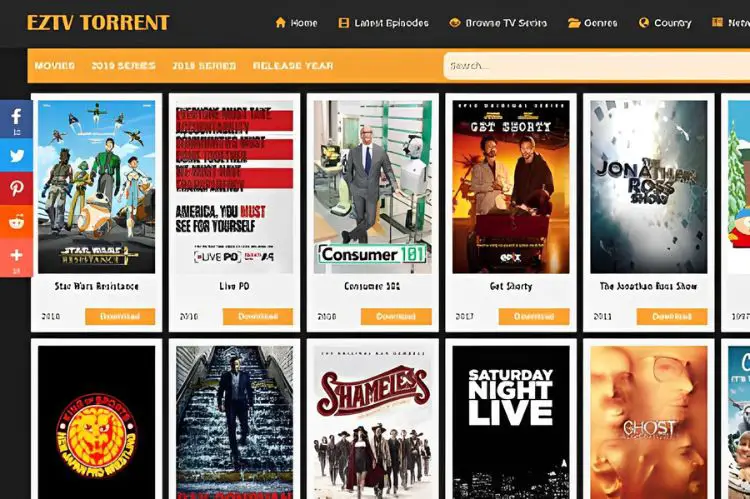Download the Live PD series

258,316
